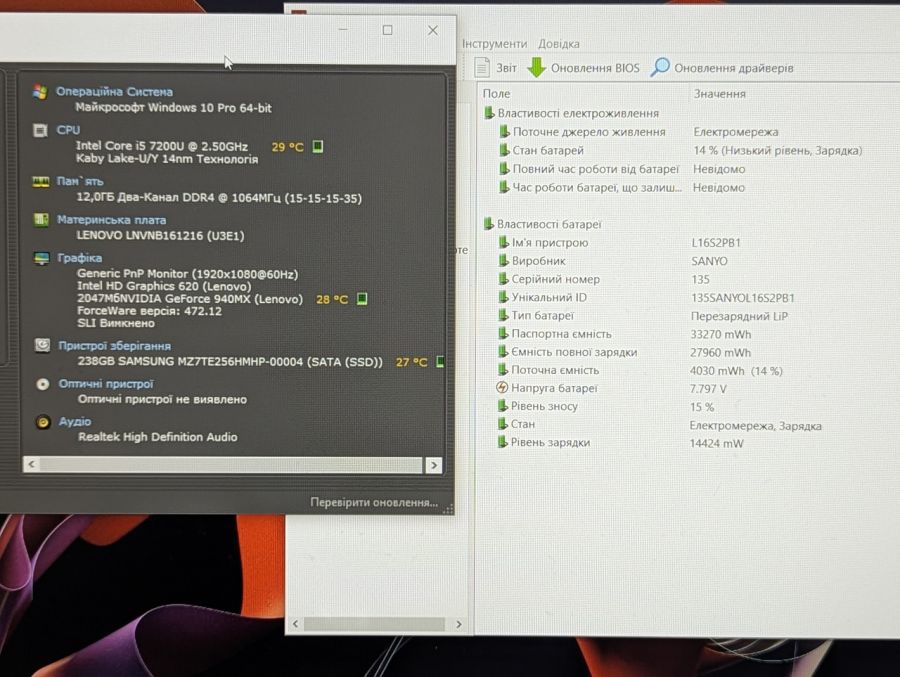
Task: Click the green BIOS update arrow icon
Action: [x=536, y=67]
